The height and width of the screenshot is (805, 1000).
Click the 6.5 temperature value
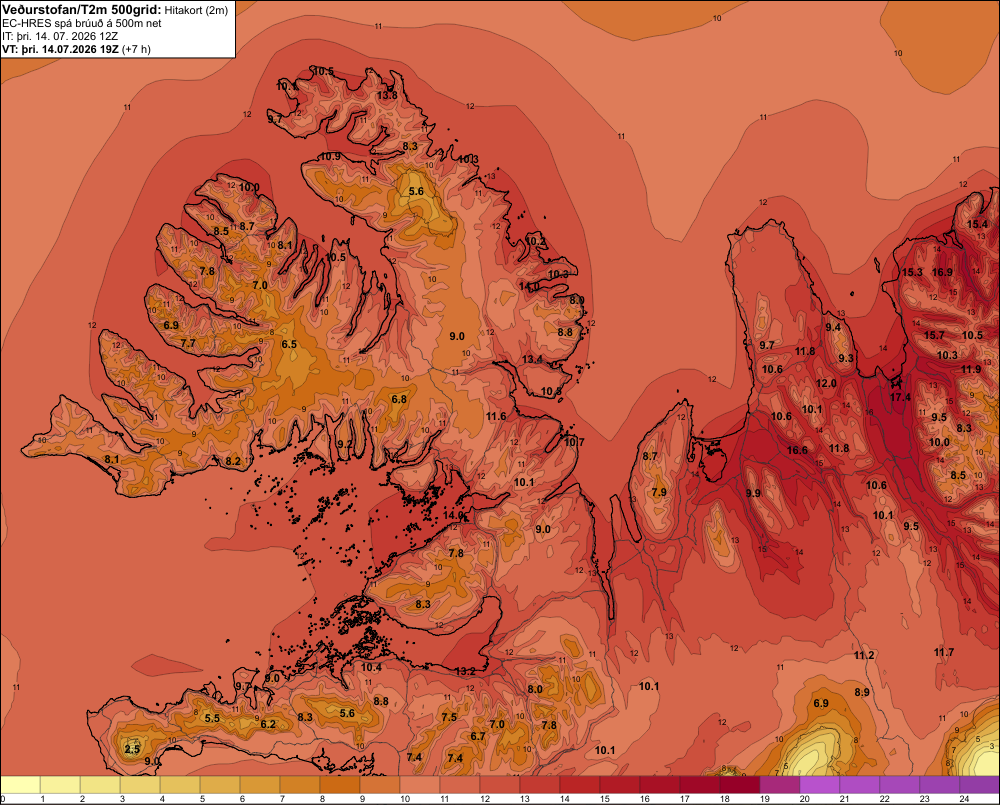point(289,344)
